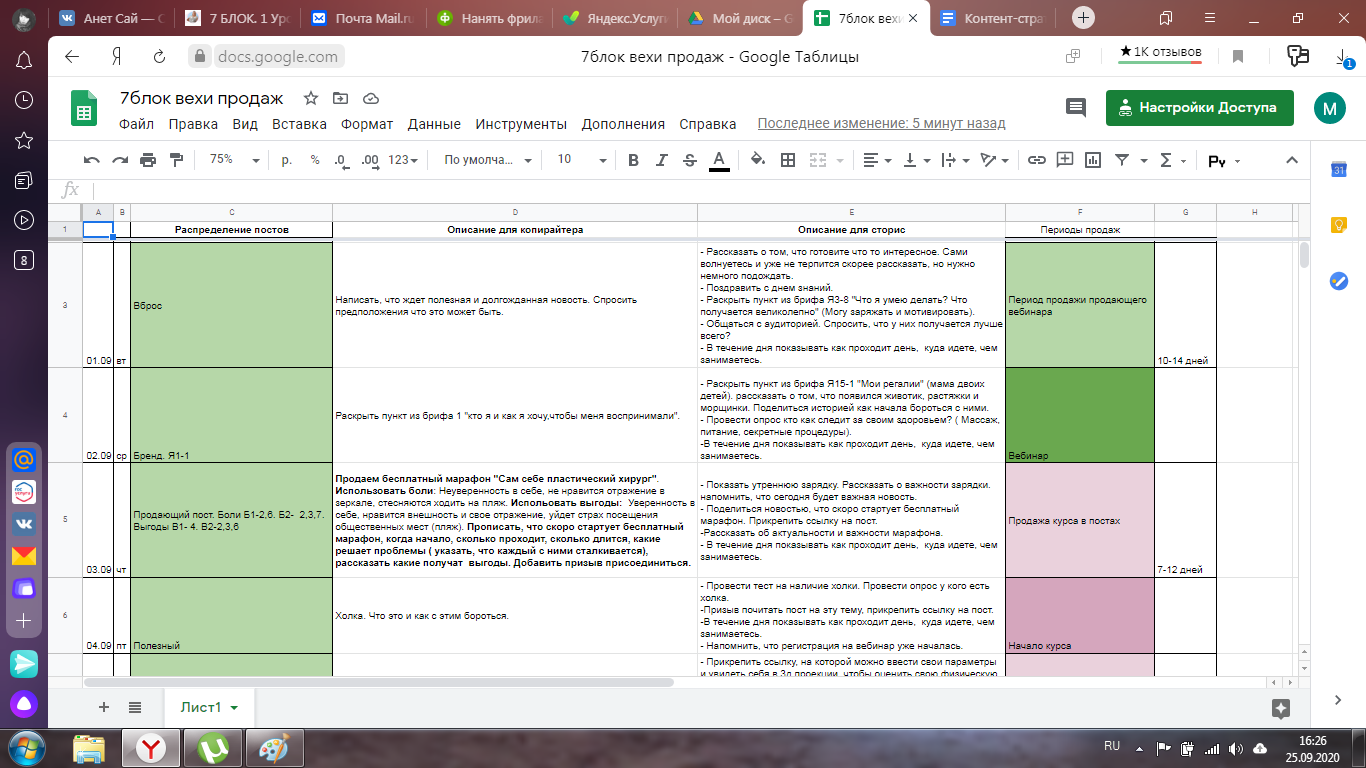Show the all sheets list

pyautogui.click(x=135, y=707)
